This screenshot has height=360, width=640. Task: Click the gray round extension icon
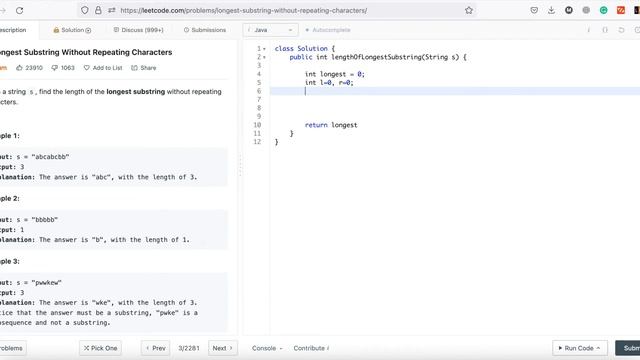586,11
